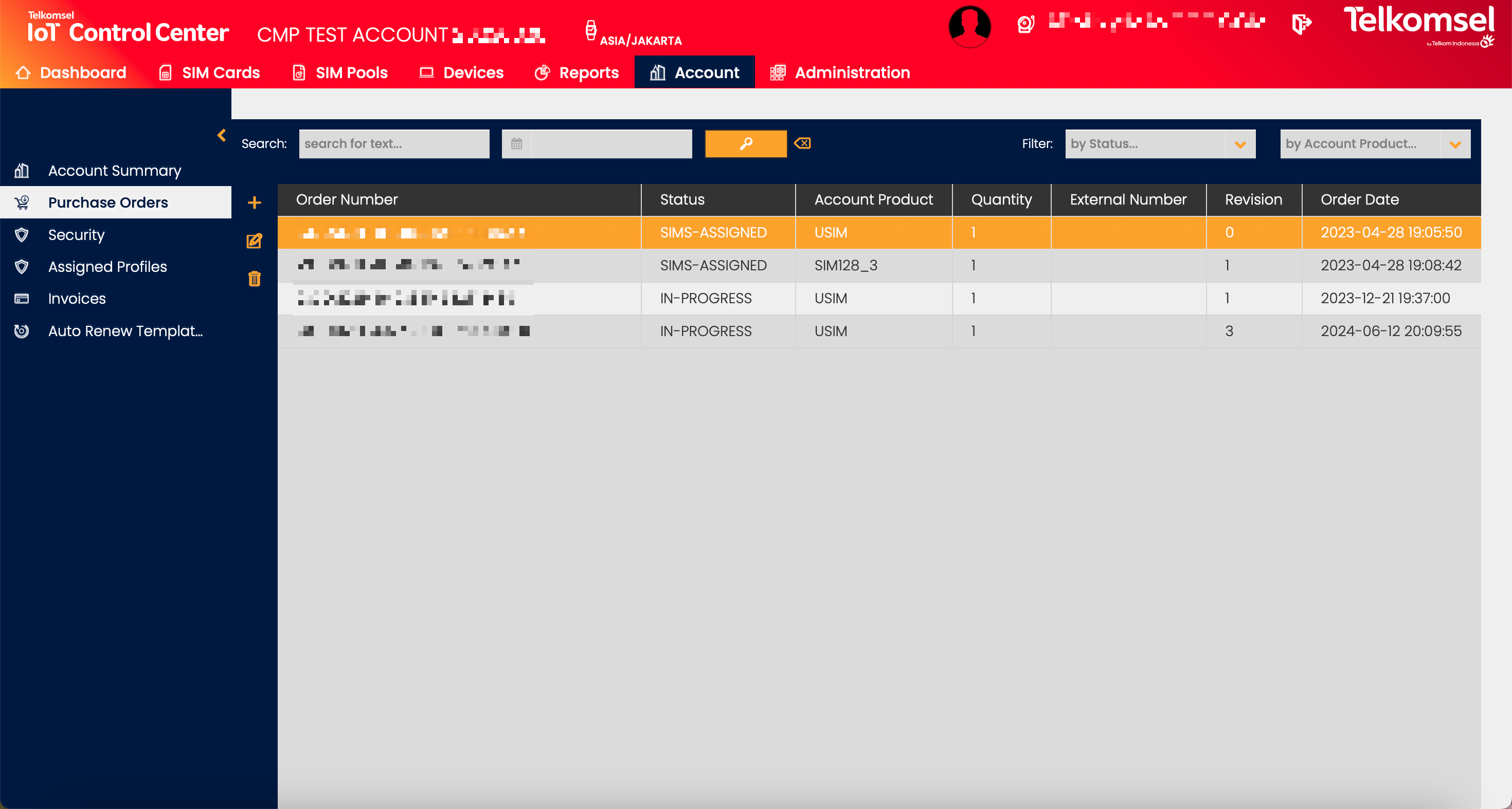Sort by Order Date column header
The image size is (1512, 809).
click(x=1359, y=199)
